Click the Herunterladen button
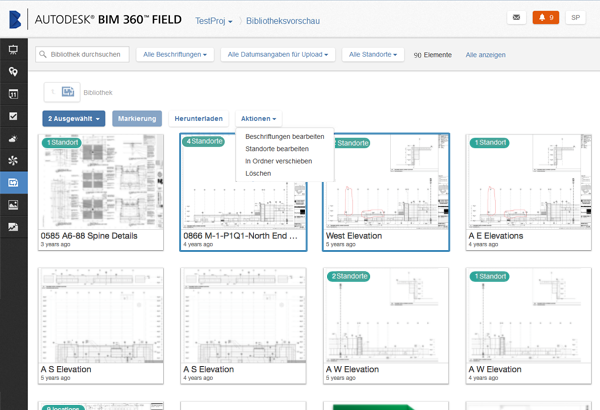Screen dimensions: 600x410 point(199,119)
